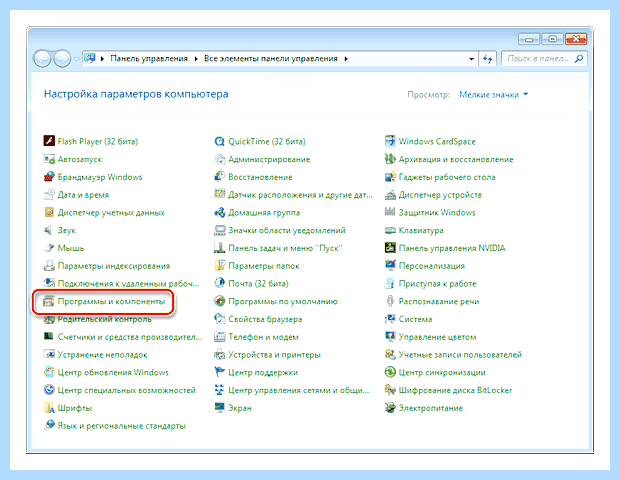Open Гаджеты рабочего стола link
Image resolution: width=620 pixels, height=480 pixels.
(447, 177)
